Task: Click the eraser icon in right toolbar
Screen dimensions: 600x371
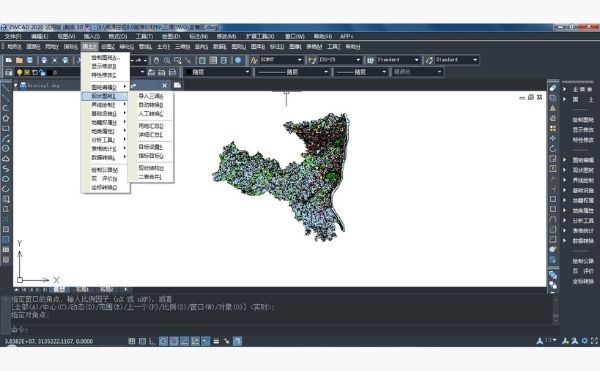Action: (x=553, y=88)
